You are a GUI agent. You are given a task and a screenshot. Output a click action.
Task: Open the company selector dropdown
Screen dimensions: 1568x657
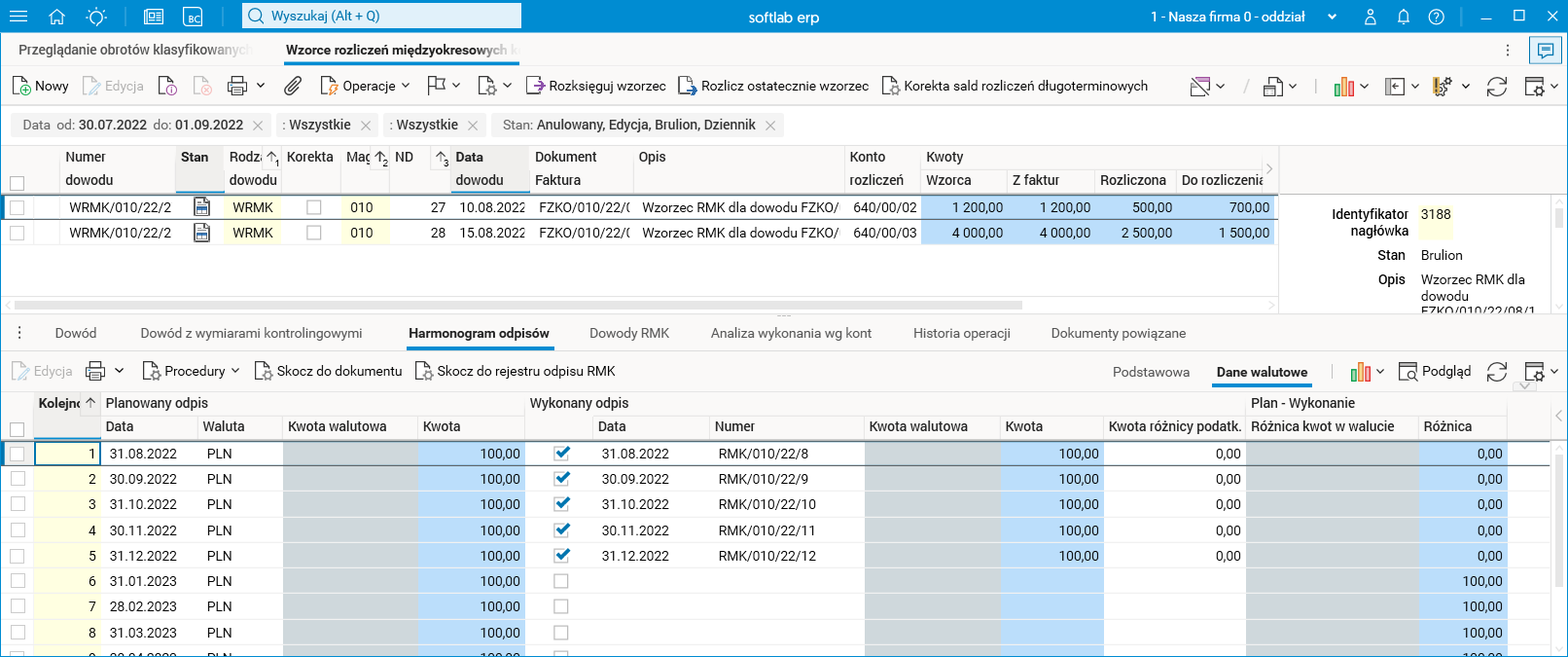1333,17
